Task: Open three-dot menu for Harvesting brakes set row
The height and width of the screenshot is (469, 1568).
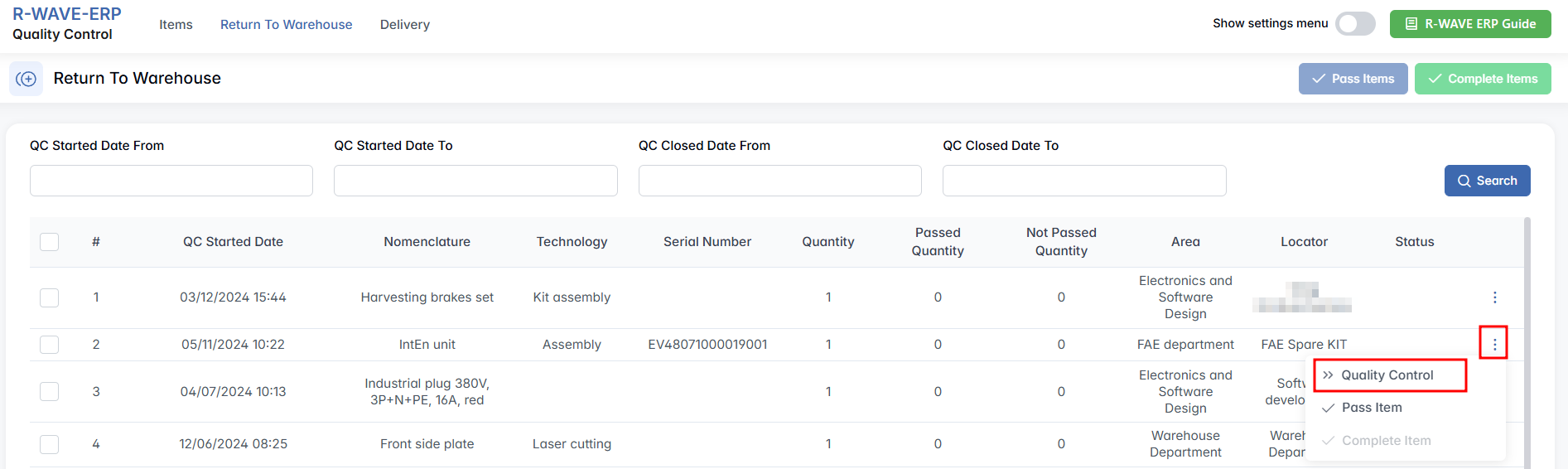Action: [x=1494, y=297]
